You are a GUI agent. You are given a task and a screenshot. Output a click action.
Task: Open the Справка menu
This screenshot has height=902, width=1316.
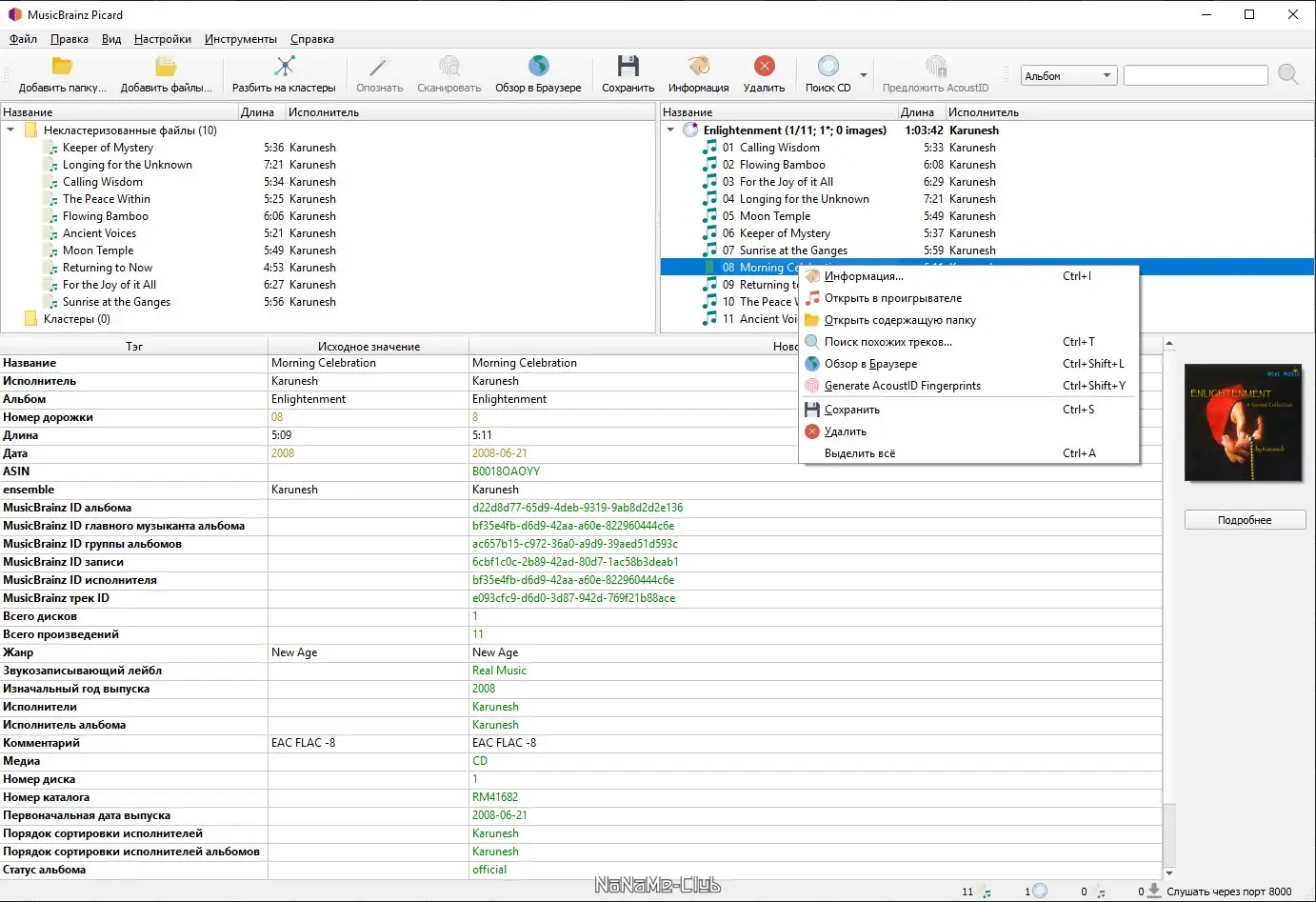pyautogui.click(x=312, y=39)
